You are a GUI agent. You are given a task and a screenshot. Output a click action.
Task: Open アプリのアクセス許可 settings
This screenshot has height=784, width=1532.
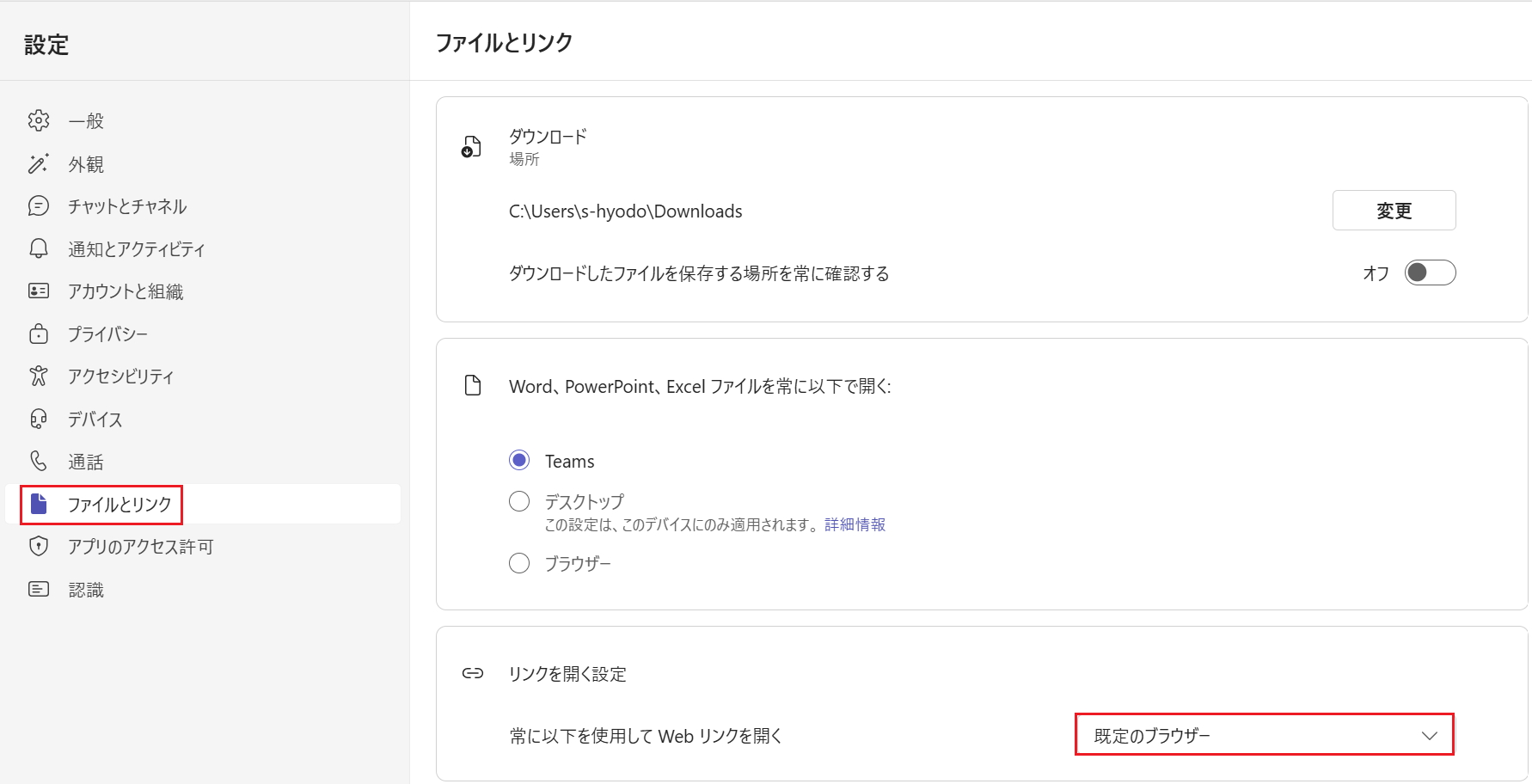pyautogui.click(x=203, y=546)
